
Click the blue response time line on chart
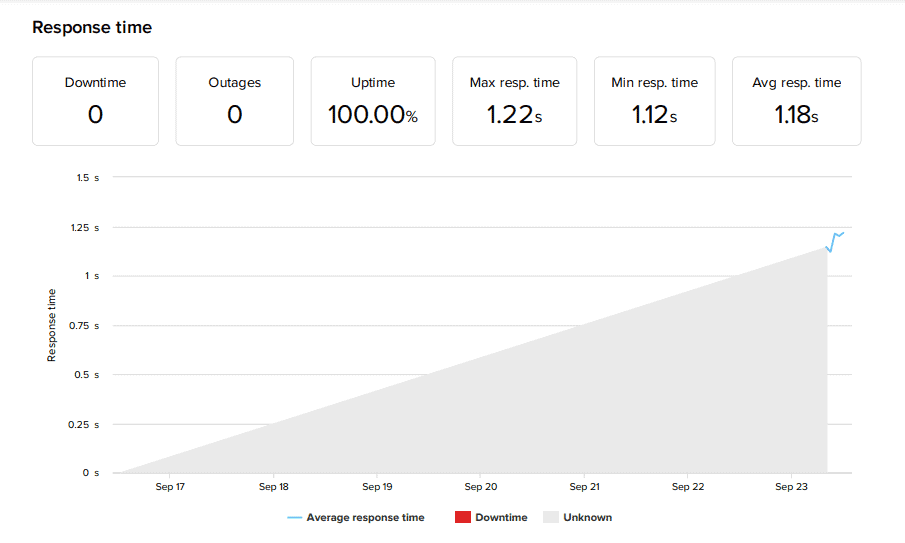(835, 237)
